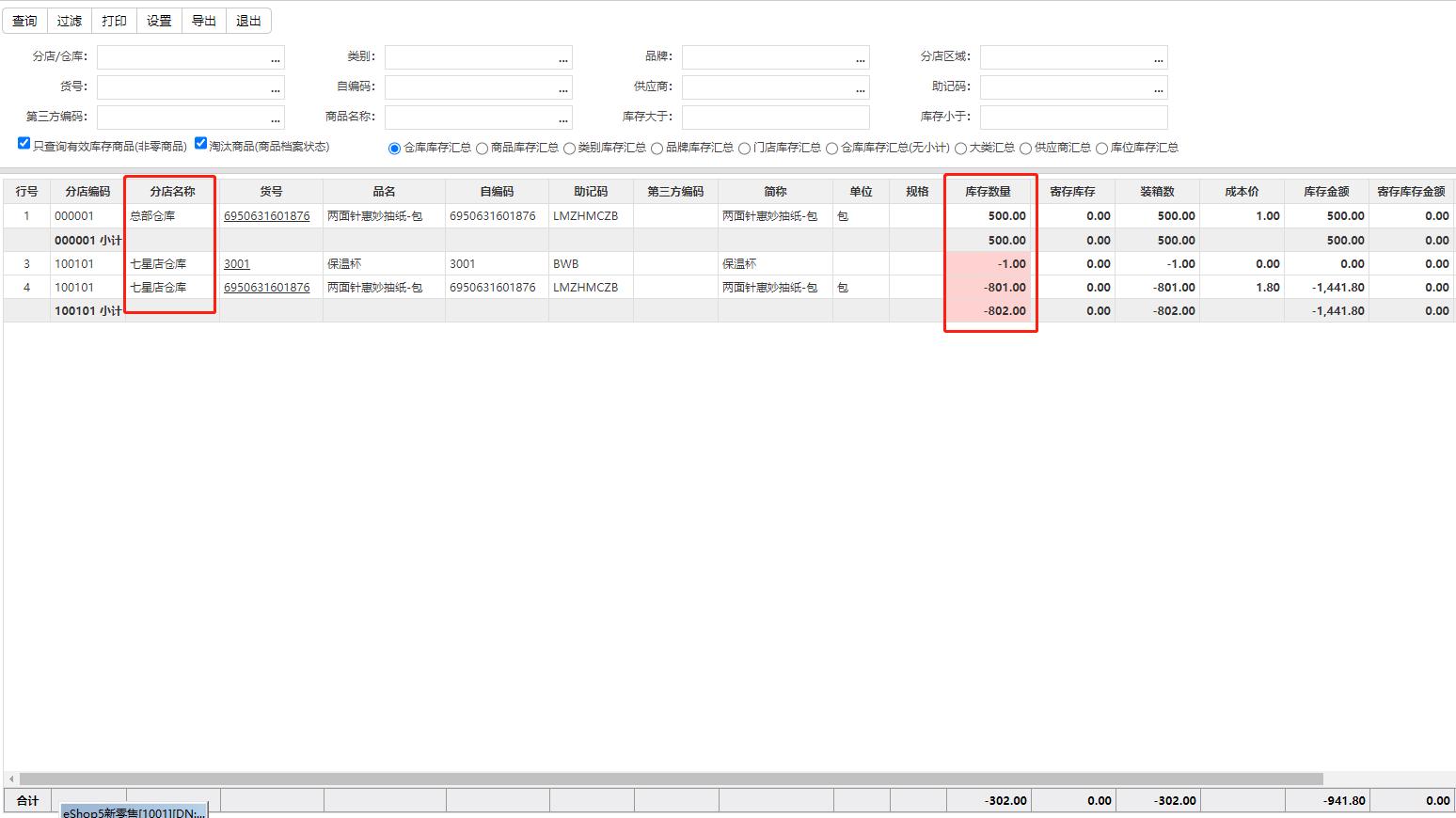Open the 品牌 brand lookup picker
The height and width of the screenshot is (818, 1456).
coord(859,57)
